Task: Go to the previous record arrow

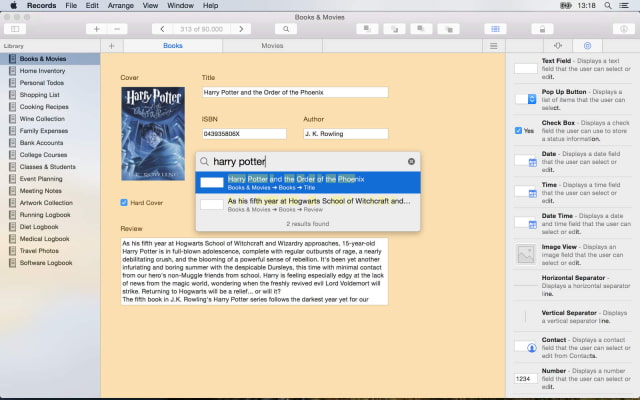Action: point(163,29)
